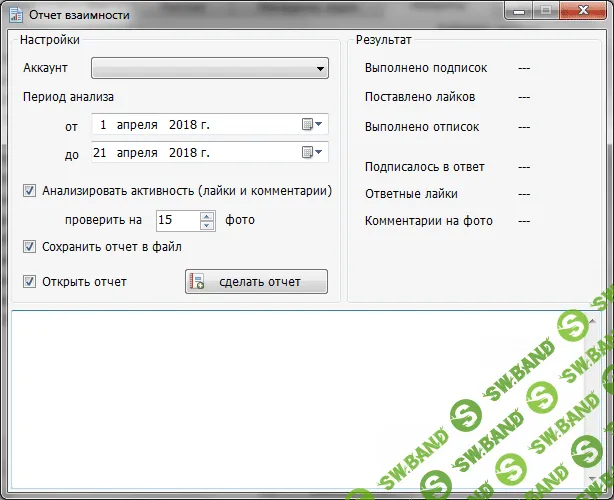The image size is (614, 500).
Task: Click inside the empty log text area
Action: 298,399
